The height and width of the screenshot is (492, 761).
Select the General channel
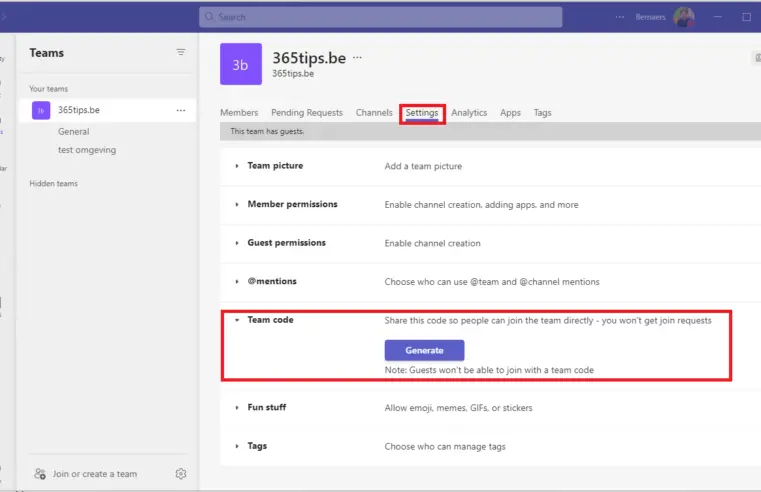(x=74, y=131)
